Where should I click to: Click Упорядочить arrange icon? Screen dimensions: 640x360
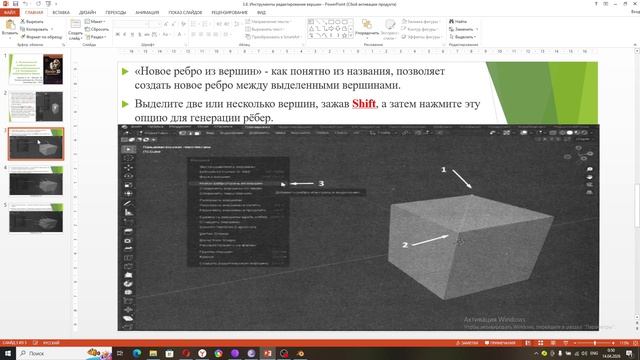(x=367, y=25)
